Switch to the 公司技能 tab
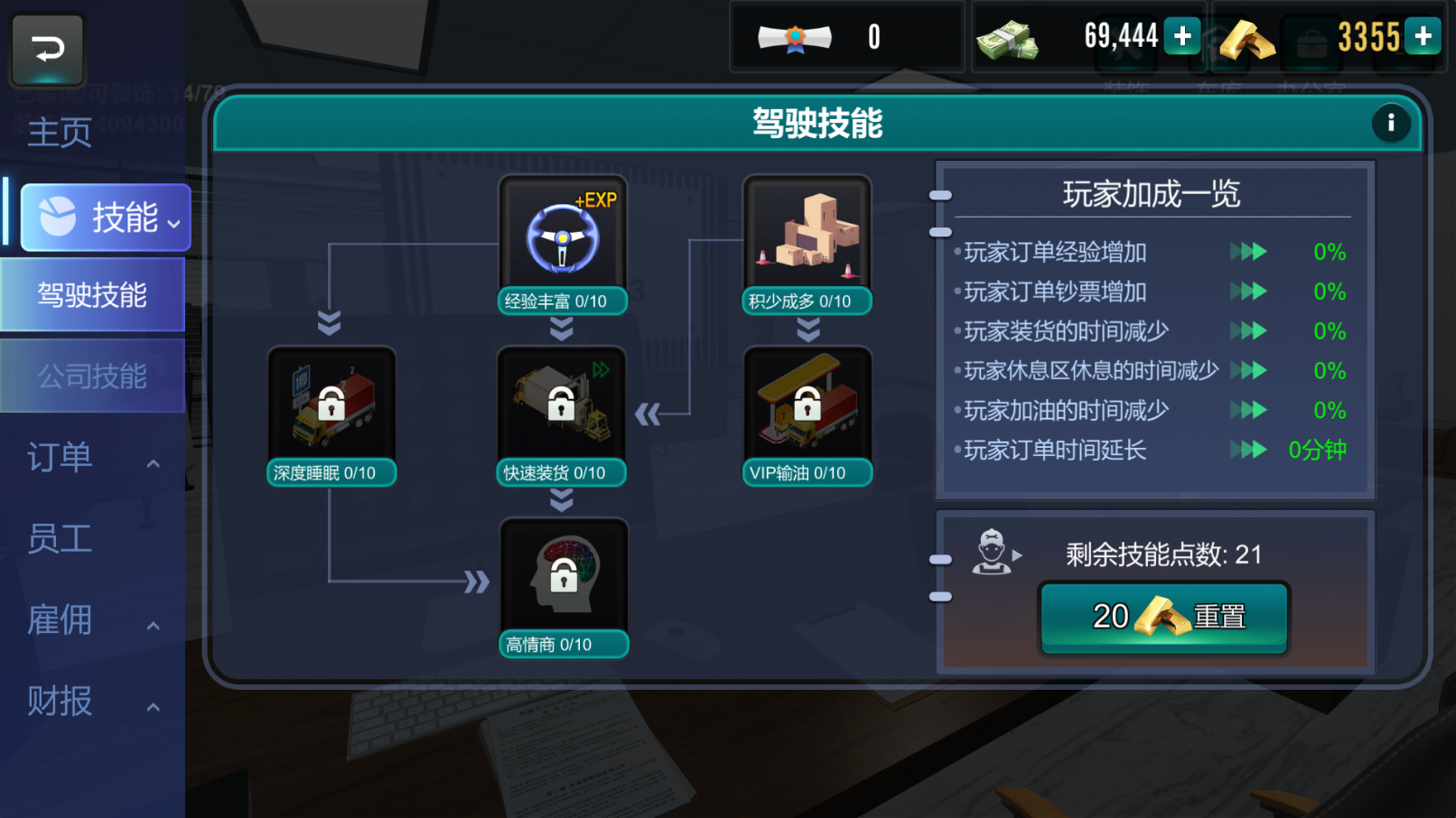This screenshot has height=818, width=1456. [x=92, y=376]
